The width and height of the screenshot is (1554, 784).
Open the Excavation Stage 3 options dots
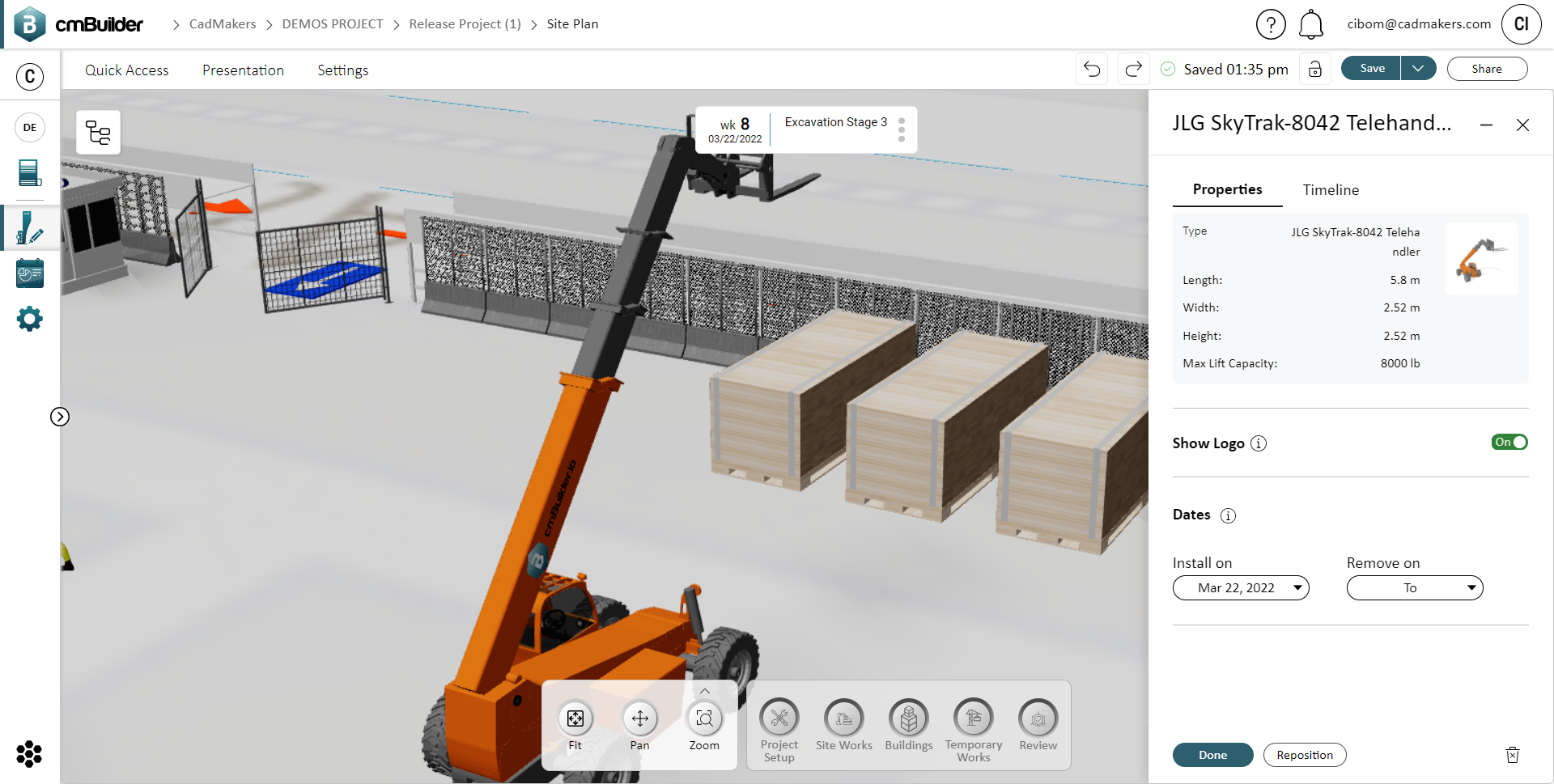pyautogui.click(x=902, y=130)
